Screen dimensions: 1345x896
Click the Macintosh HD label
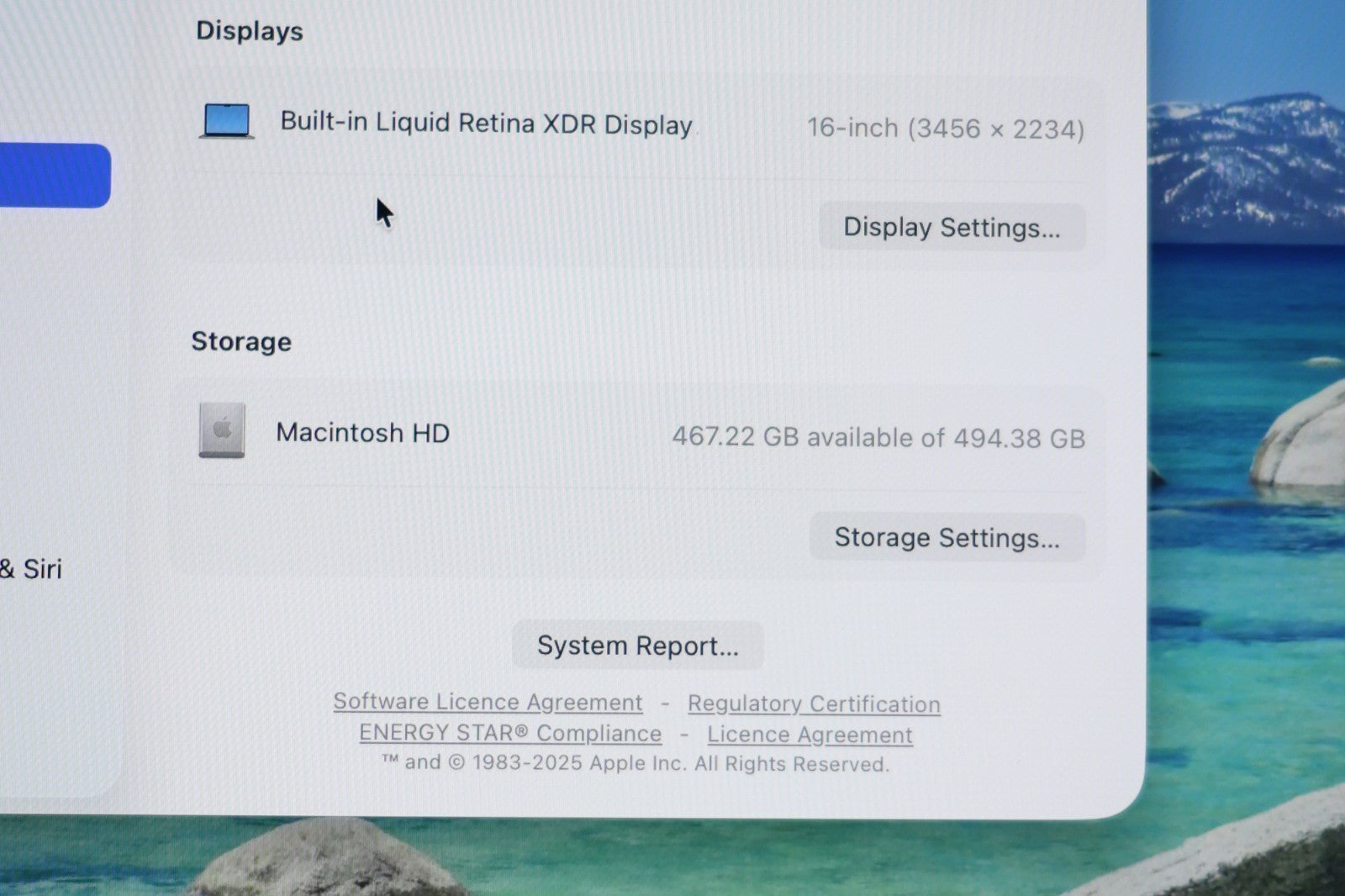(x=362, y=433)
